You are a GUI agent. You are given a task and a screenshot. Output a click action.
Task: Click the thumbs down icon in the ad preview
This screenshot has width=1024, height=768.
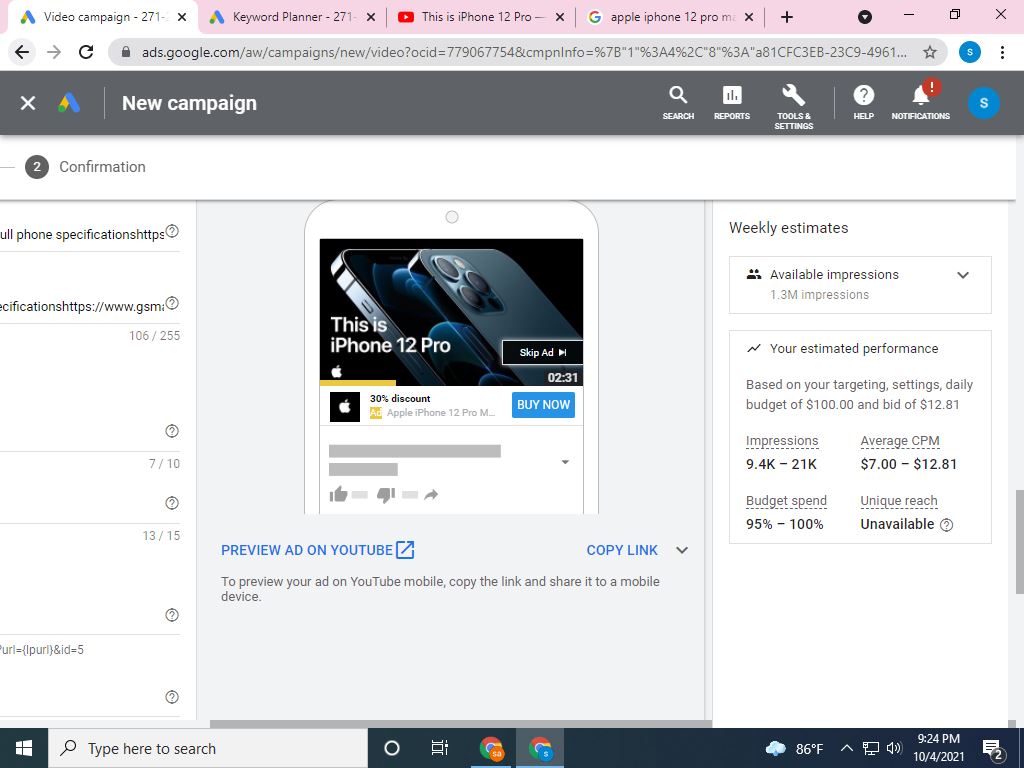[x=386, y=494]
